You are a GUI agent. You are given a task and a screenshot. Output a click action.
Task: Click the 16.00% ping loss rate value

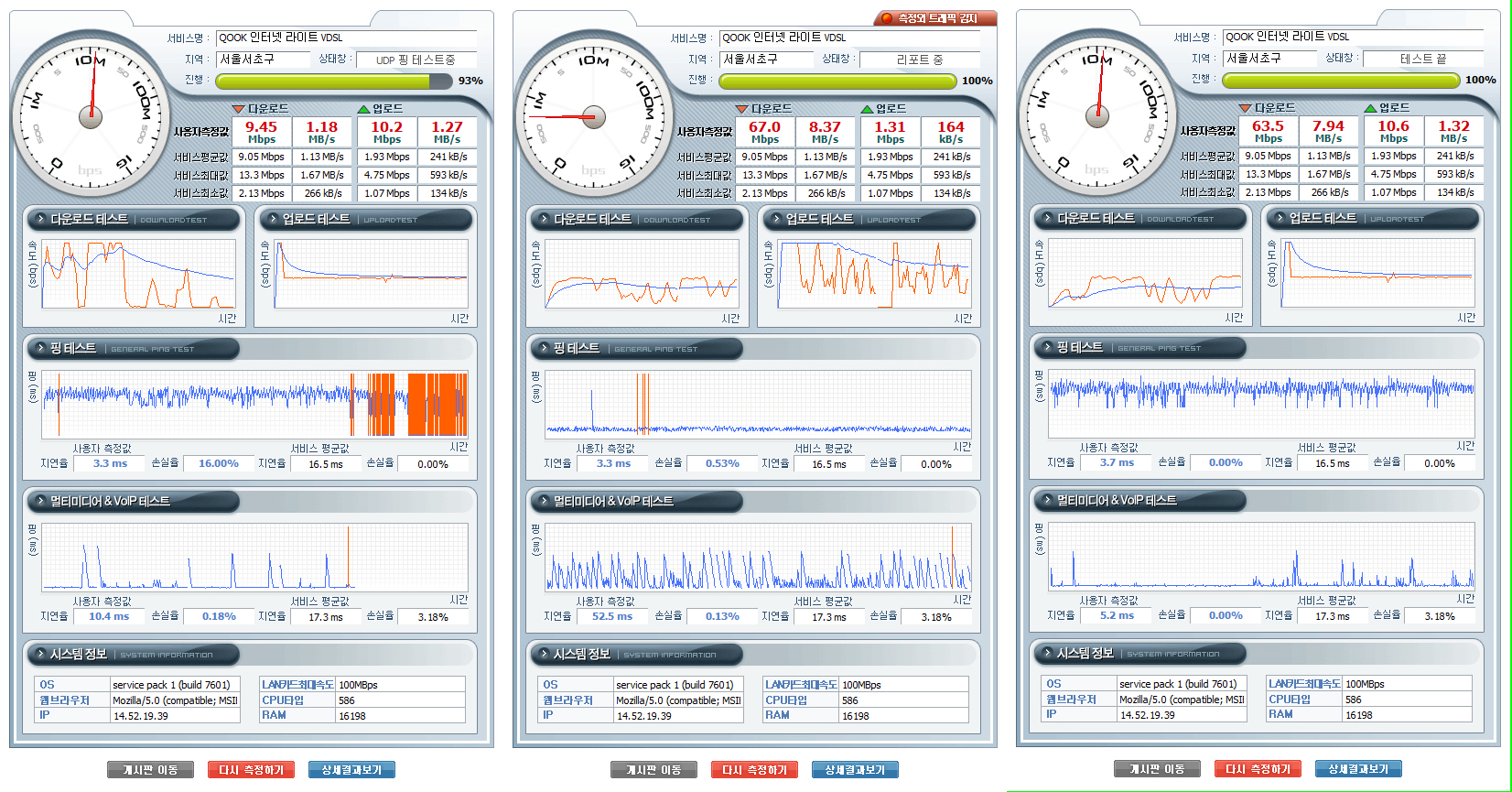click(219, 464)
